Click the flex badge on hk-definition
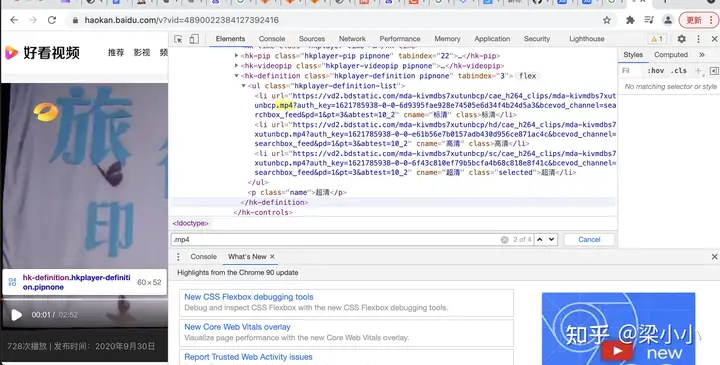 527,76
